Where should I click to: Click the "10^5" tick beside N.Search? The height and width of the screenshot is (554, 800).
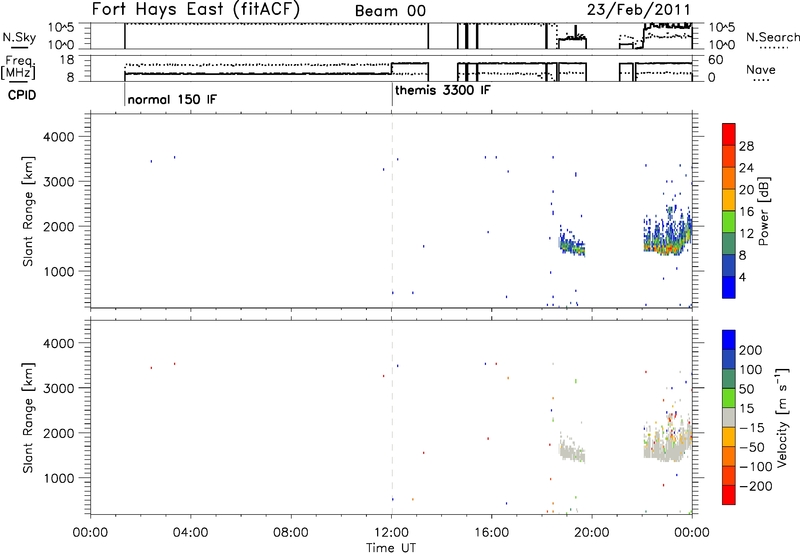[722, 28]
